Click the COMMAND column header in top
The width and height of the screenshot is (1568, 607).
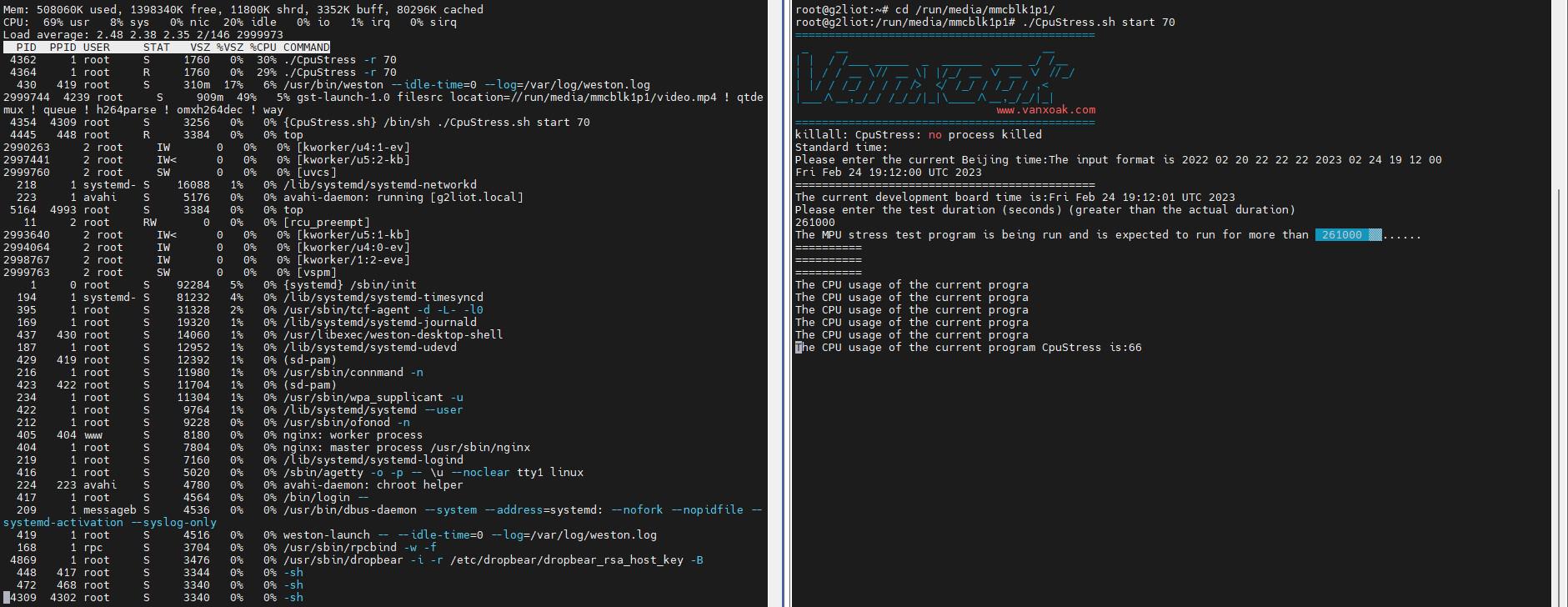(306, 48)
